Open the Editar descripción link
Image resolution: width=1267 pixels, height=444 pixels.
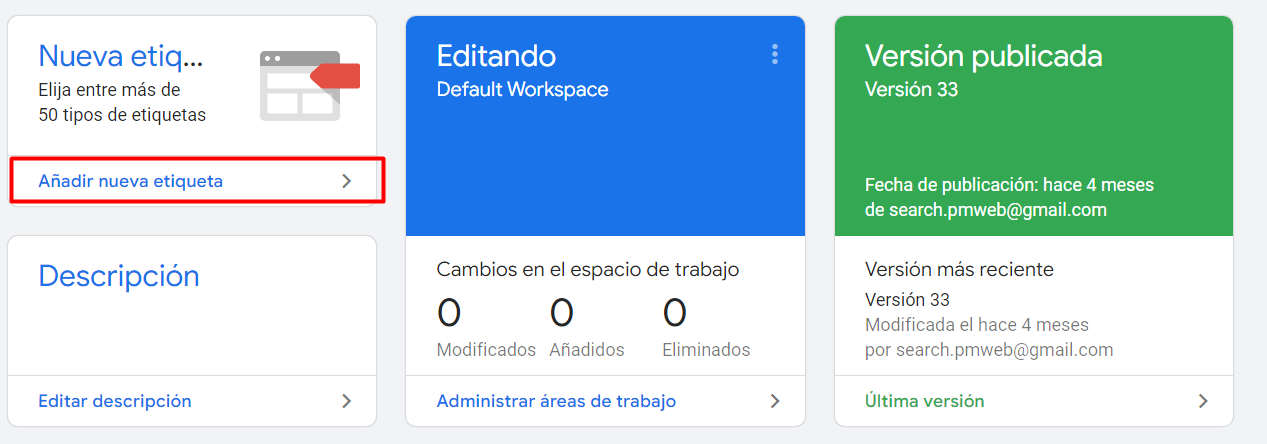coord(115,401)
